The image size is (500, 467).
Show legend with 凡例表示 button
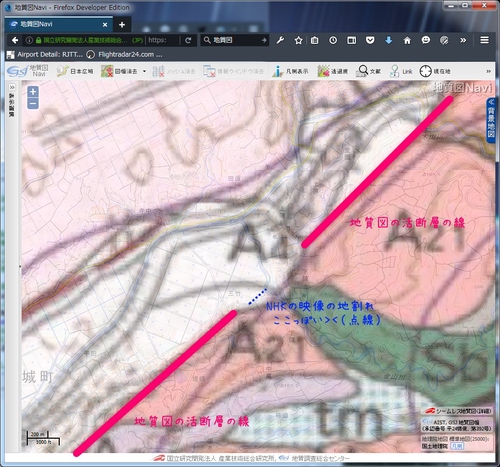290,71
